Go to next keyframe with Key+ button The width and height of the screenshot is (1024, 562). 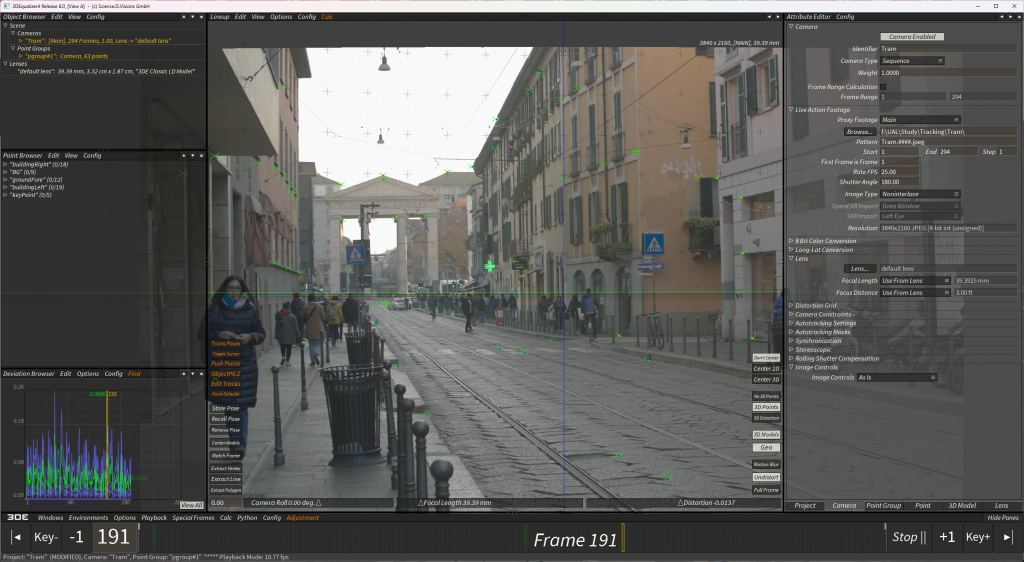978,537
